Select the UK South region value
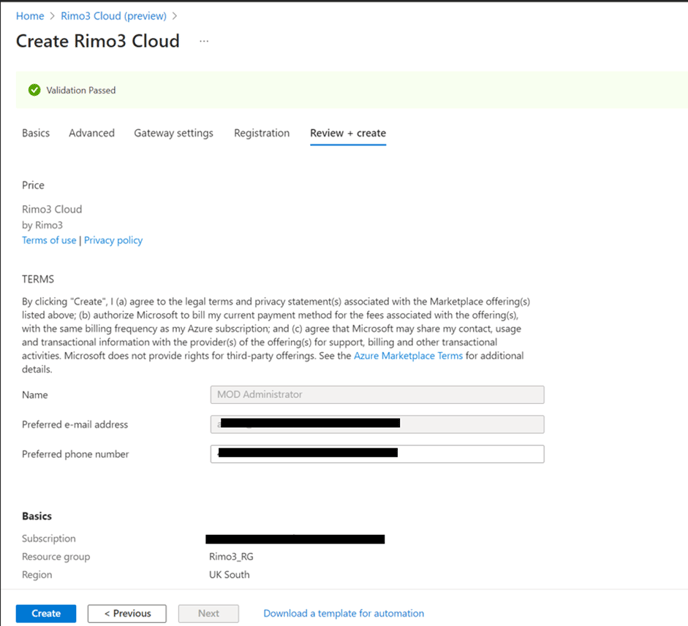688x626 pixels. [229, 575]
